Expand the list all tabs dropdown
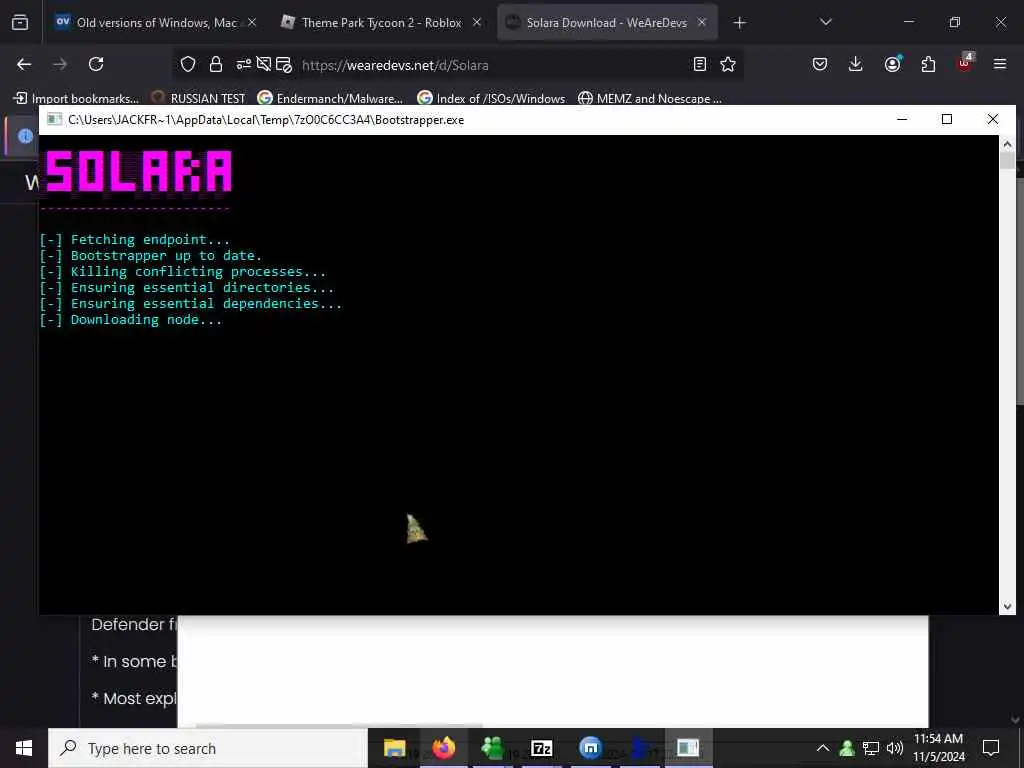This screenshot has width=1024, height=768. click(x=825, y=22)
